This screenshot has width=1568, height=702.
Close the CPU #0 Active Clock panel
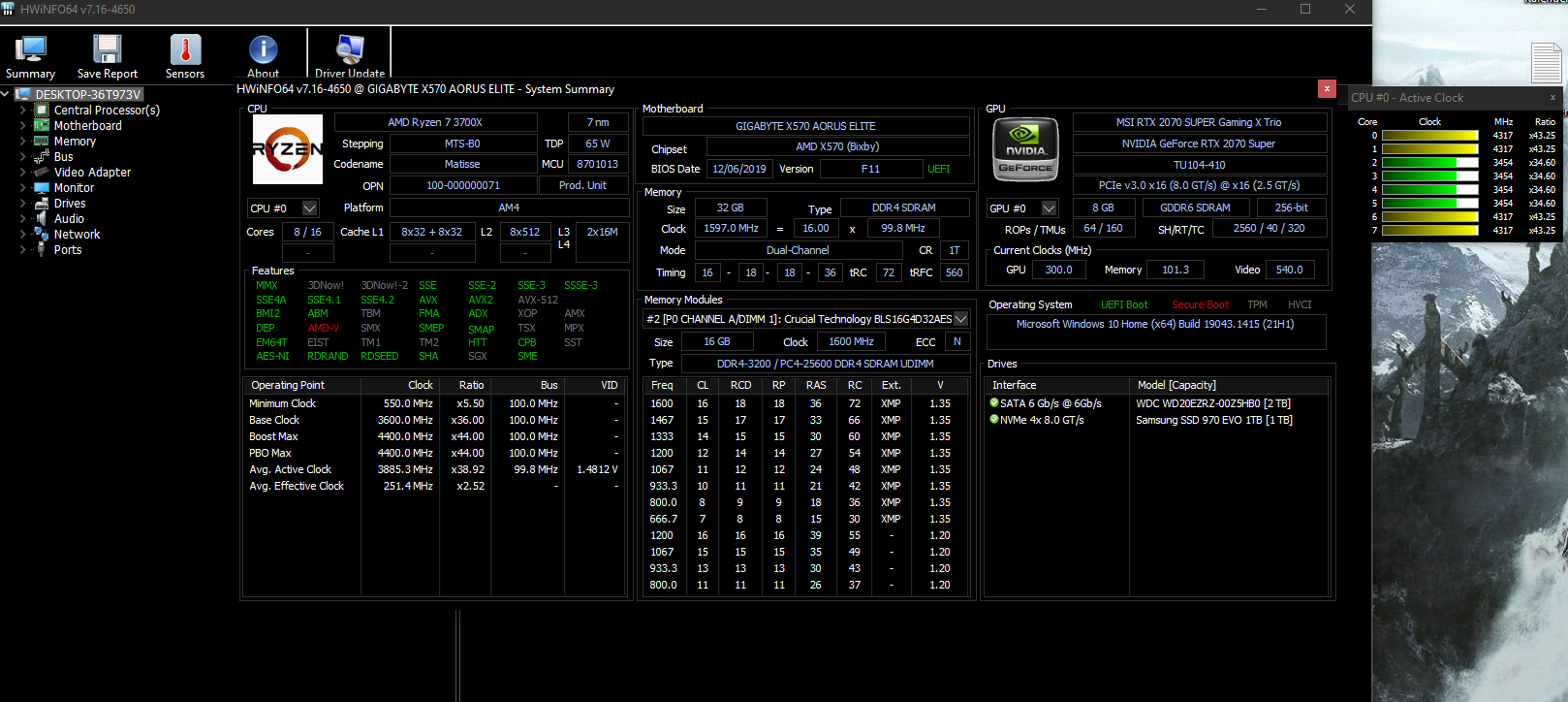pos(1552,97)
